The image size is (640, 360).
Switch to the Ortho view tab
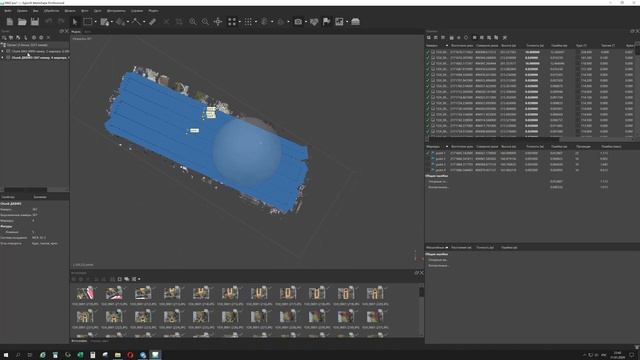point(87,31)
